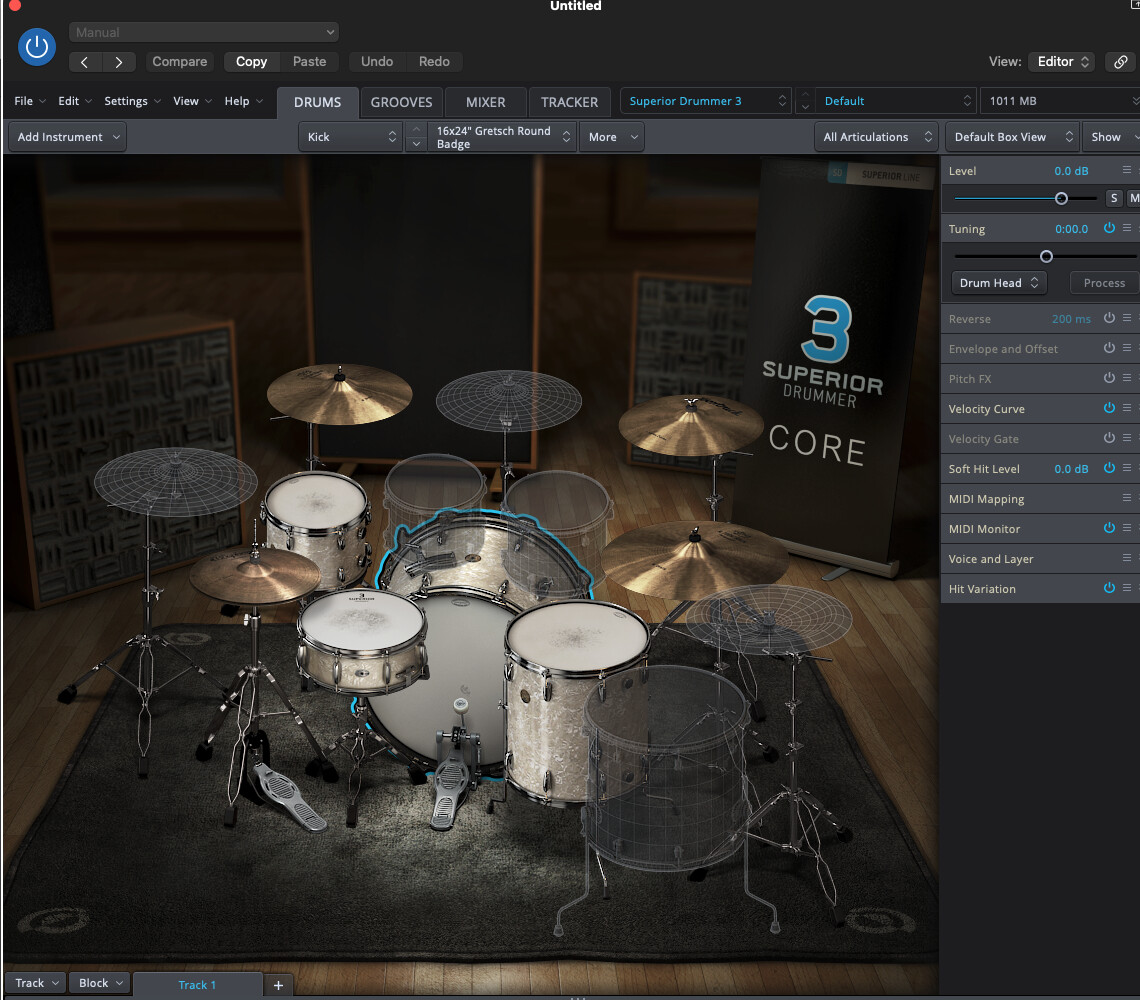Adjust the Tuning slider handle
This screenshot has height=1000, width=1140.
(x=1045, y=256)
